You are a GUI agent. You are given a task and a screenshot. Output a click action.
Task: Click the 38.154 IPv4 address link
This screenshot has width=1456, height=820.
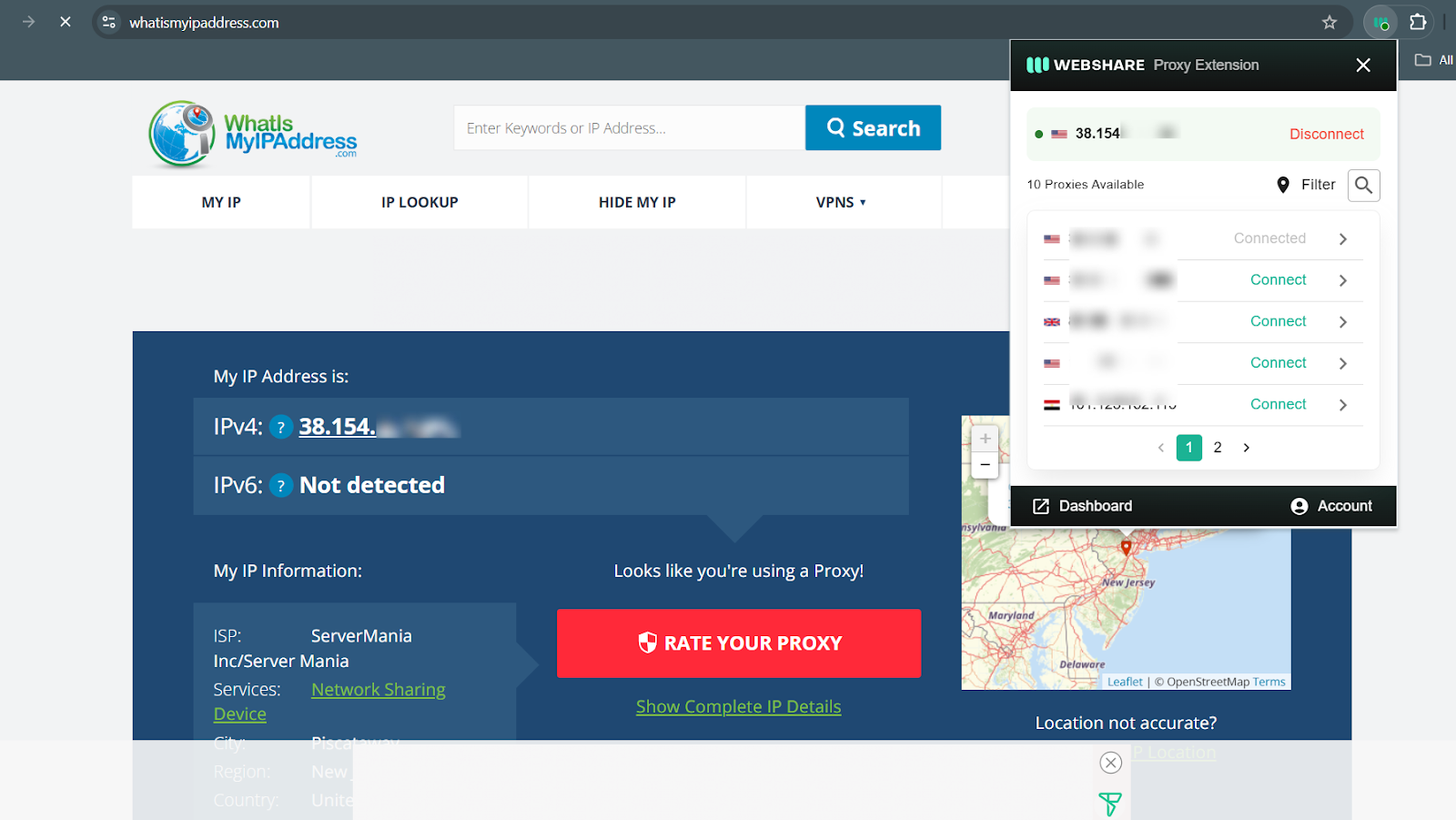pyautogui.click(x=379, y=426)
